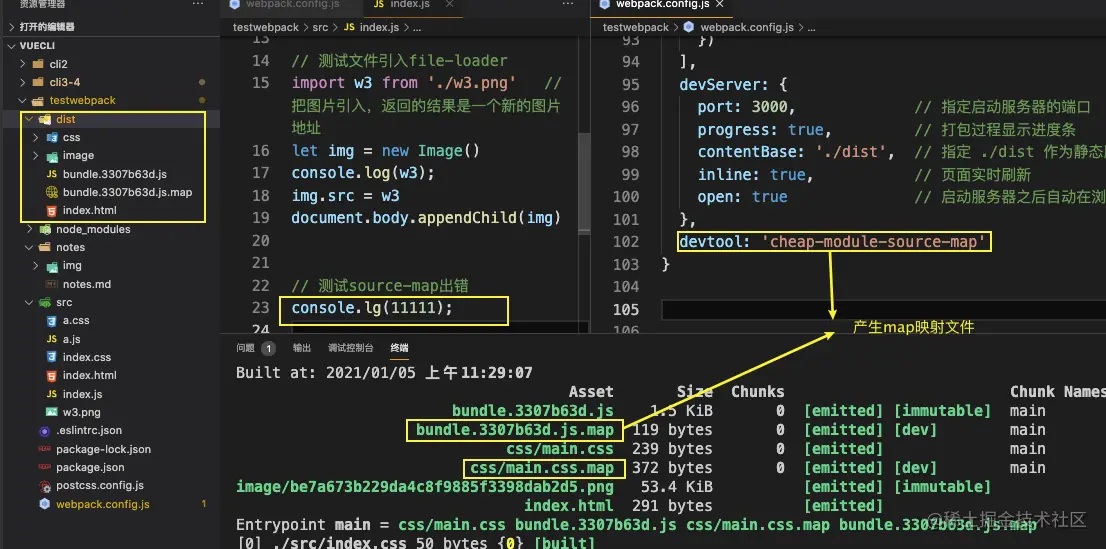
Task: Click the "devtool: 'cheap-module-source-map'" line
Action: pyautogui.click(x=832, y=242)
